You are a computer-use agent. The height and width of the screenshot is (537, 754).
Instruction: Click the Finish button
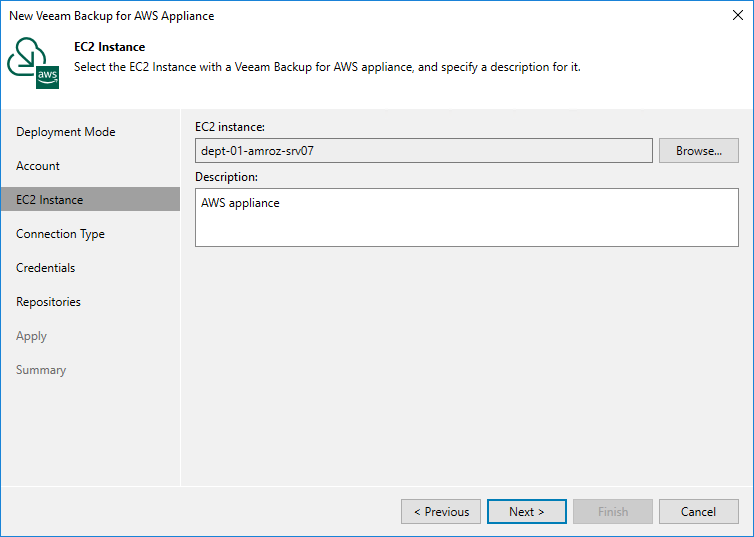pos(613,512)
